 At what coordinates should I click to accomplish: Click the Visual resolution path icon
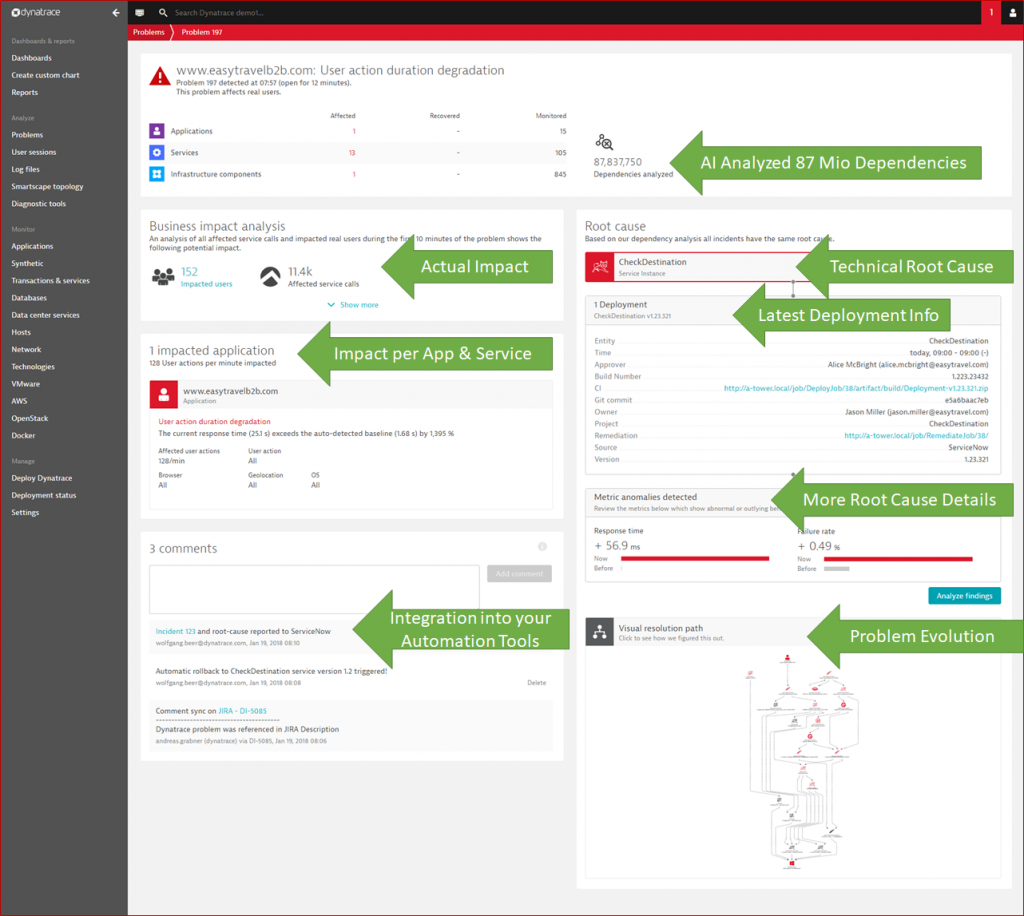(x=600, y=631)
